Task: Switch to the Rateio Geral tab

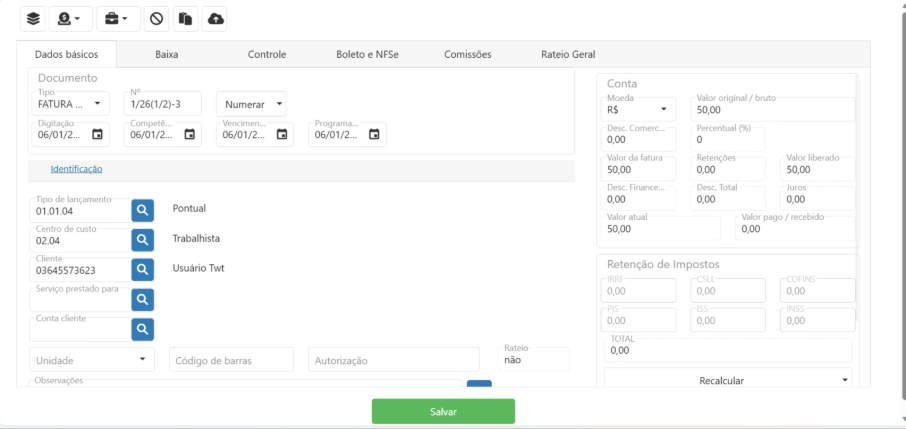Action: tap(568, 54)
